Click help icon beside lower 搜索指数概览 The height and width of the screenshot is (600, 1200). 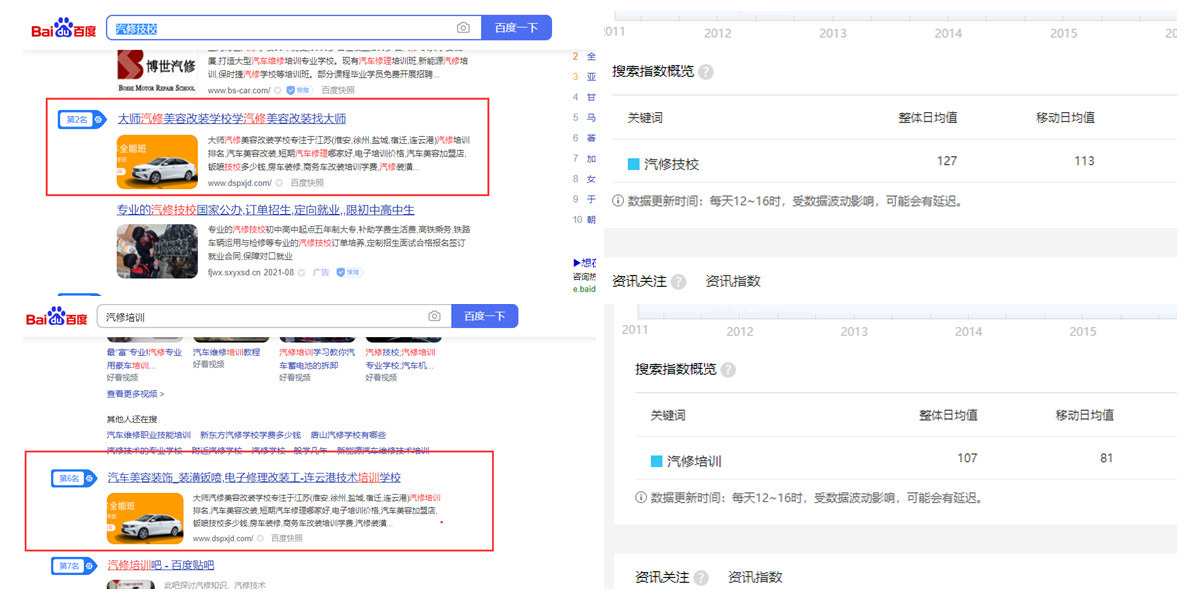pyautogui.click(x=728, y=370)
